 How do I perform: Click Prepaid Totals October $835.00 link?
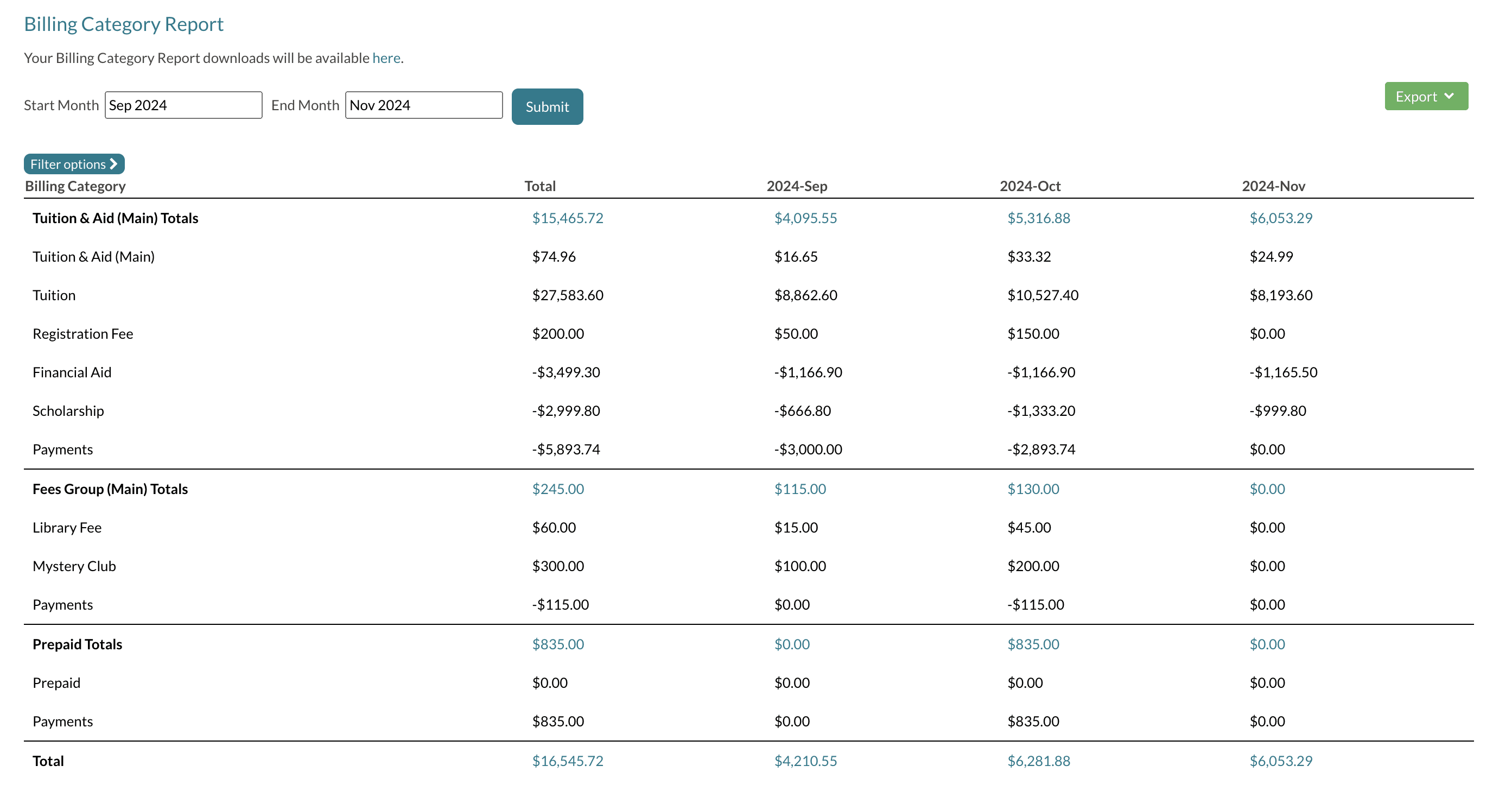point(1033,644)
